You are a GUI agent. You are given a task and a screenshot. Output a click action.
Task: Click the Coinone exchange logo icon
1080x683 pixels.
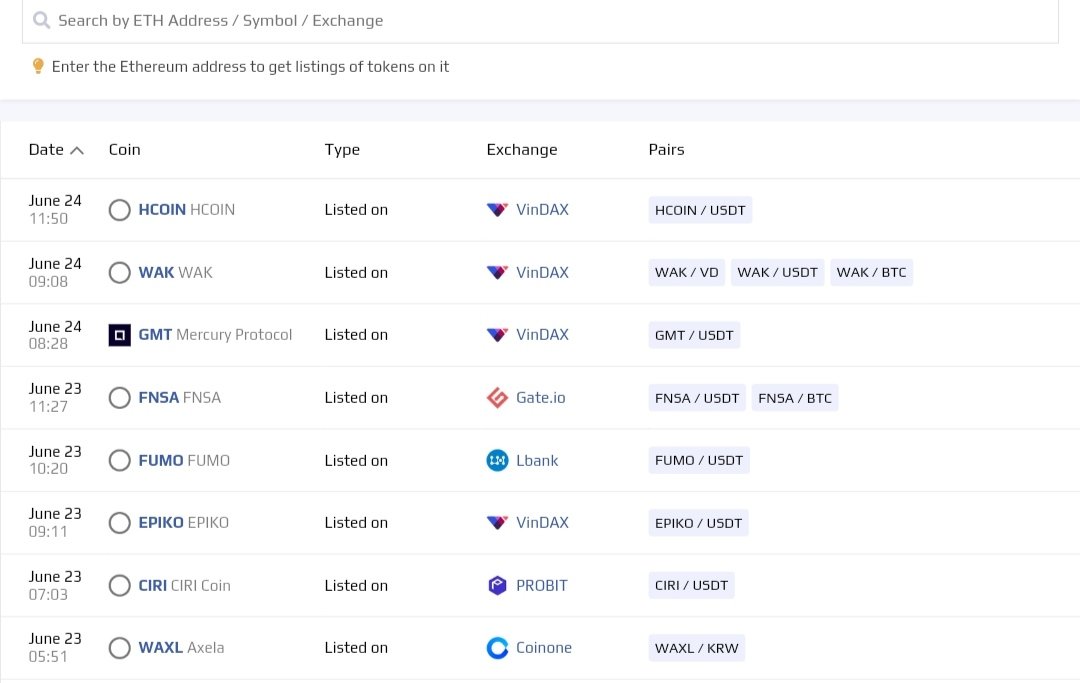coord(497,648)
